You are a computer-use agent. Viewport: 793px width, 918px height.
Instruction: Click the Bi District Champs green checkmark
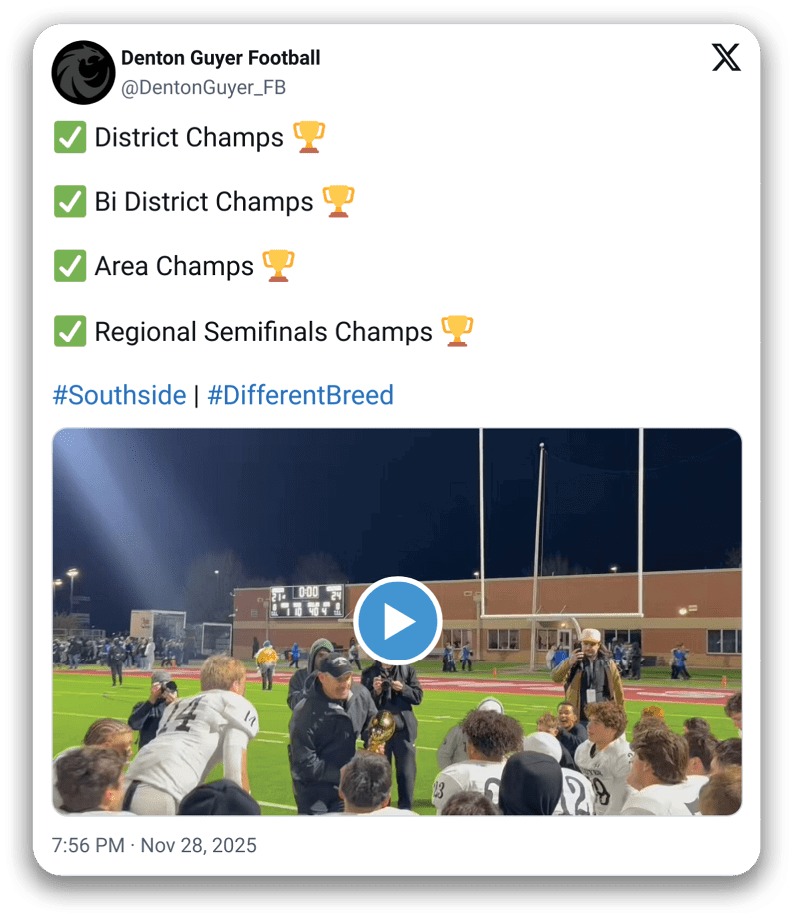(70, 202)
